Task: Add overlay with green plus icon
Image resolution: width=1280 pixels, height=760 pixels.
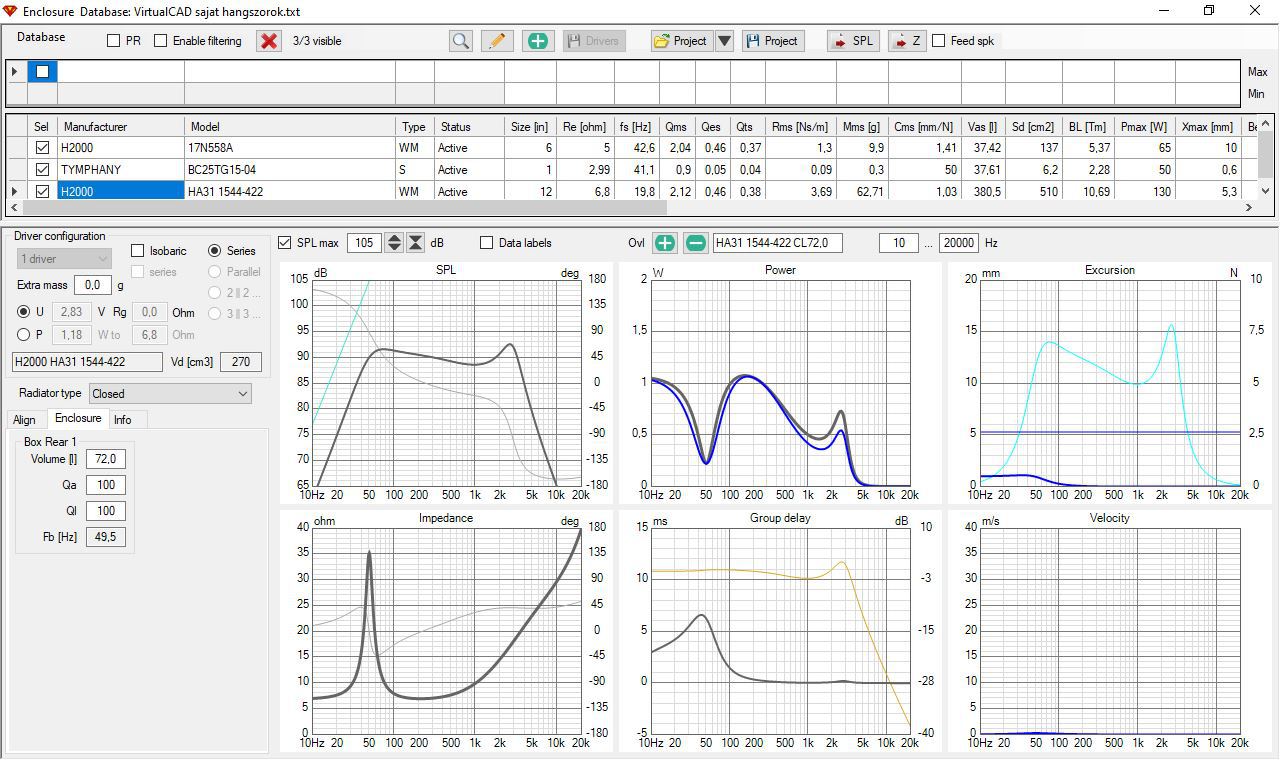Action: pyautogui.click(x=665, y=243)
